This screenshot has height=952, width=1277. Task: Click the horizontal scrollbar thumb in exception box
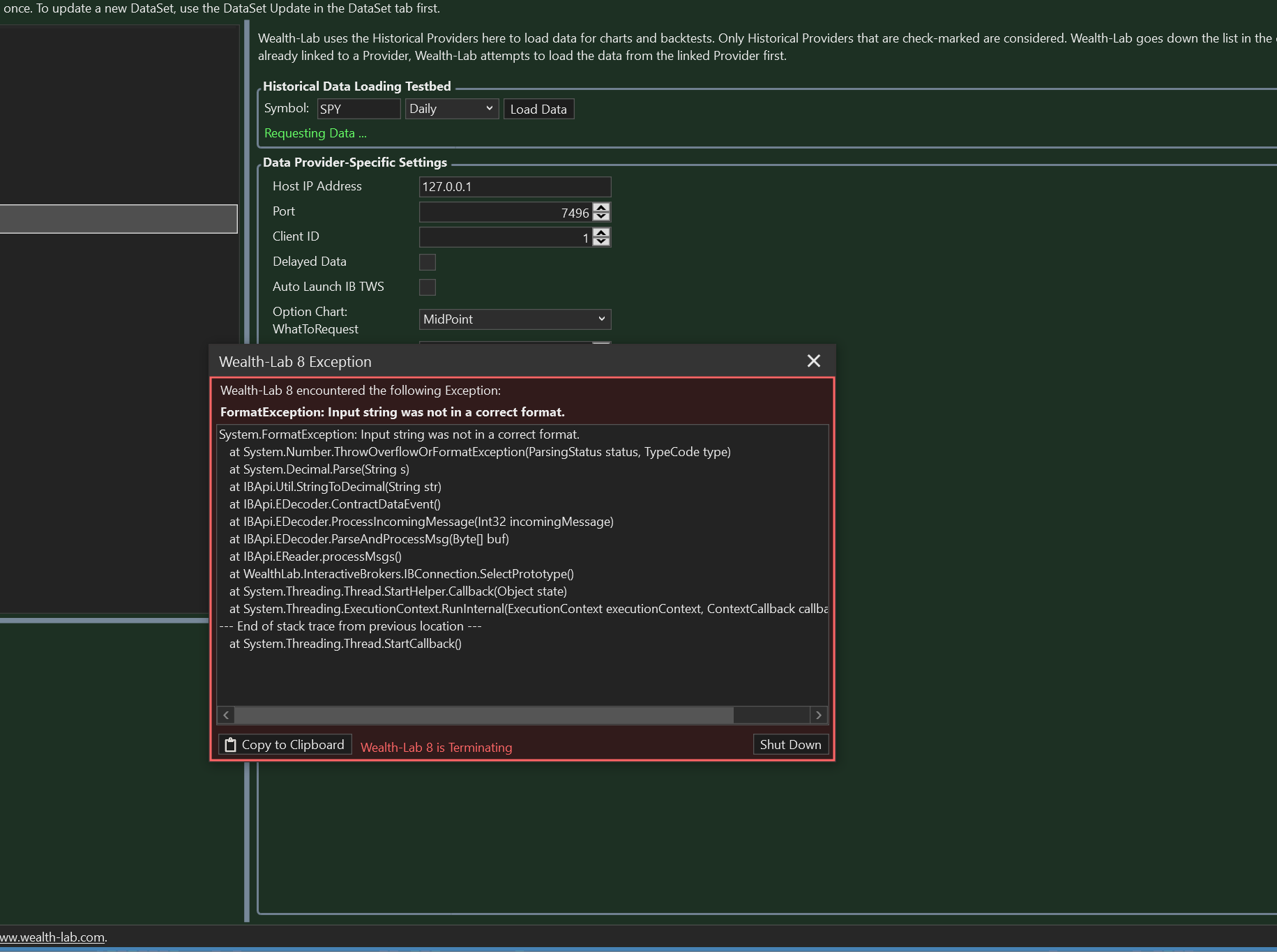[483, 716]
